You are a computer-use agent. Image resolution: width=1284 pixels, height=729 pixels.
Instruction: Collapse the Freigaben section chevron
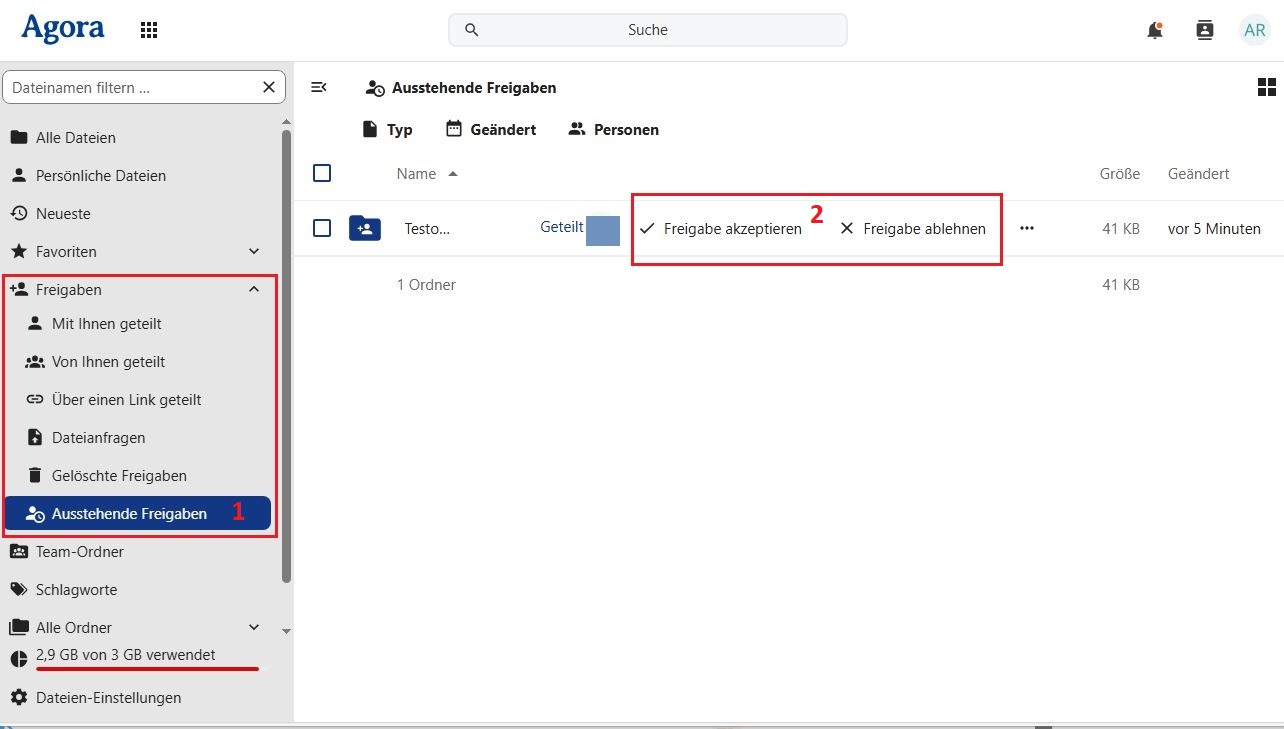pyautogui.click(x=254, y=290)
